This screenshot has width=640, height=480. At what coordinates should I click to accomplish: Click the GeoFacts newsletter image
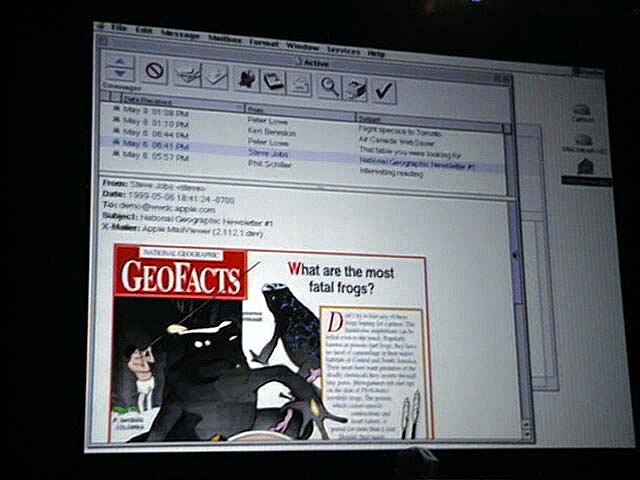pyautogui.click(x=270, y=344)
